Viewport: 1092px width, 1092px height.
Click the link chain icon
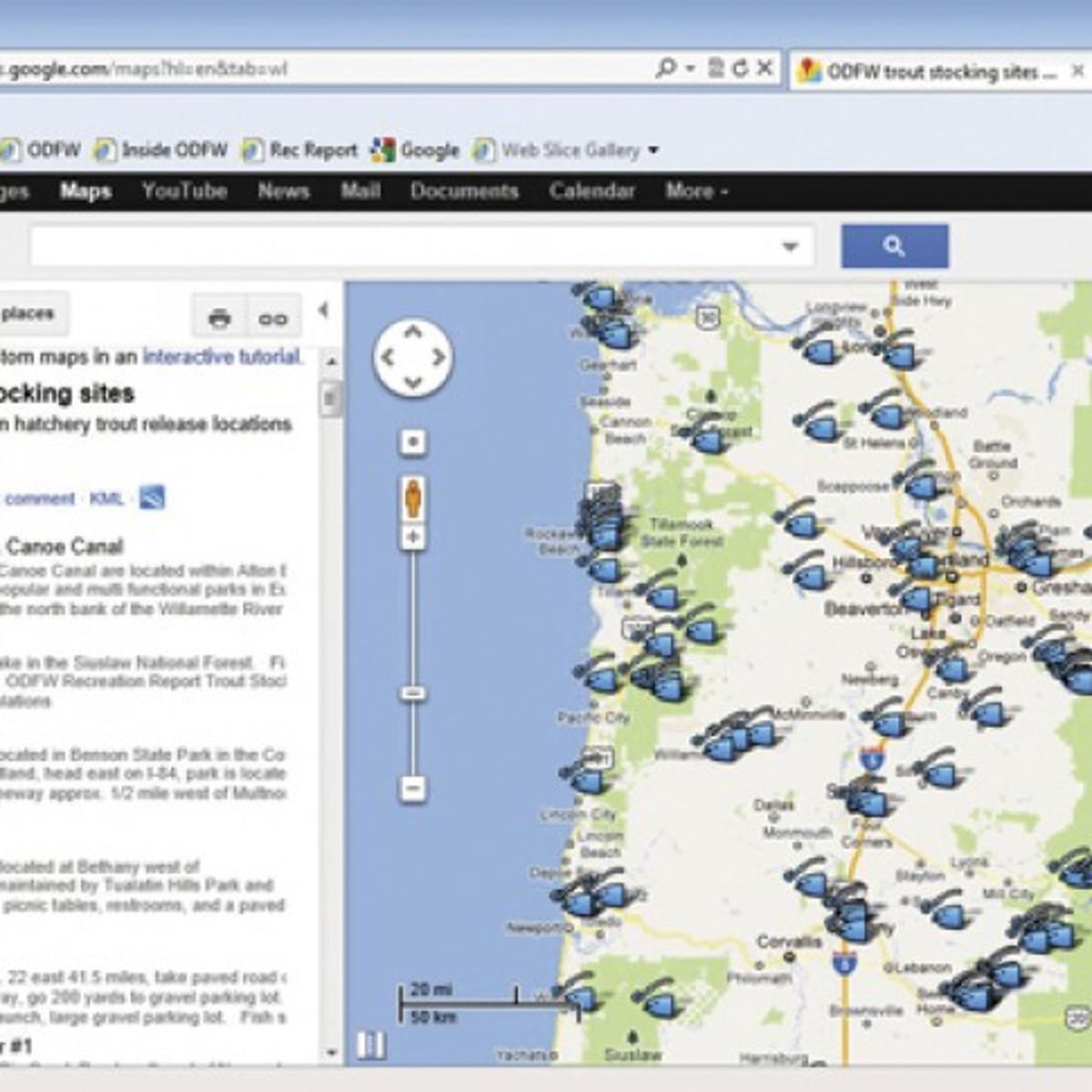(273, 318)
